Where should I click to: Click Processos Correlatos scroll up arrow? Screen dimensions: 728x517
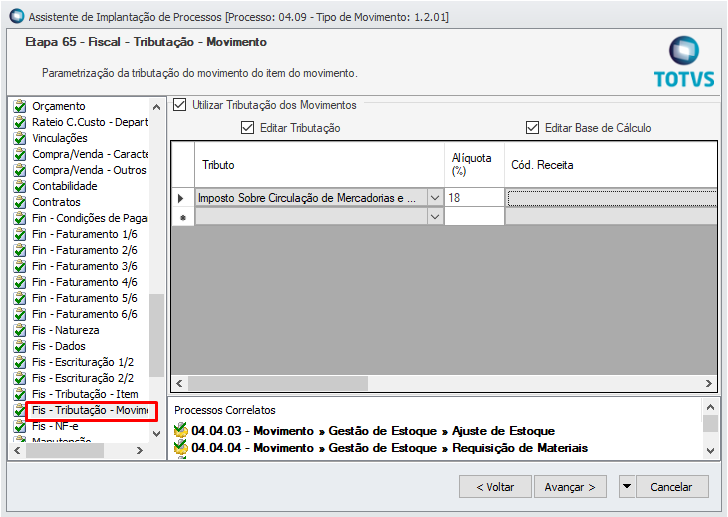(x=710, y=407)
